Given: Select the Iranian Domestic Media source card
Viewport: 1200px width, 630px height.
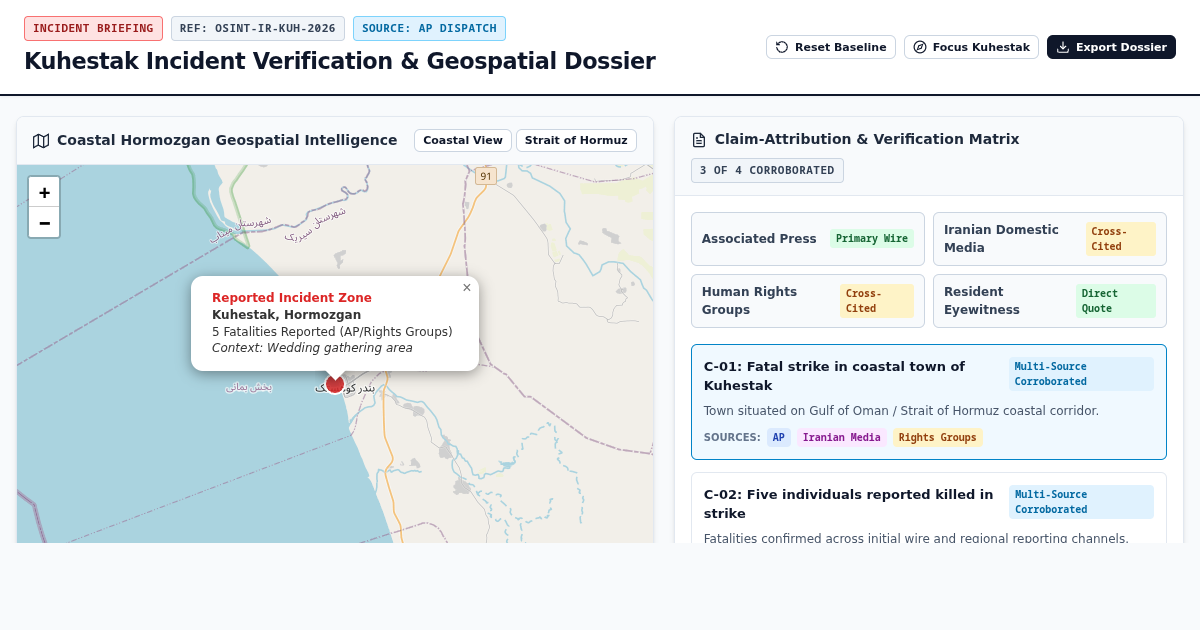Looking at the screenshot, I should (1050, 239).
